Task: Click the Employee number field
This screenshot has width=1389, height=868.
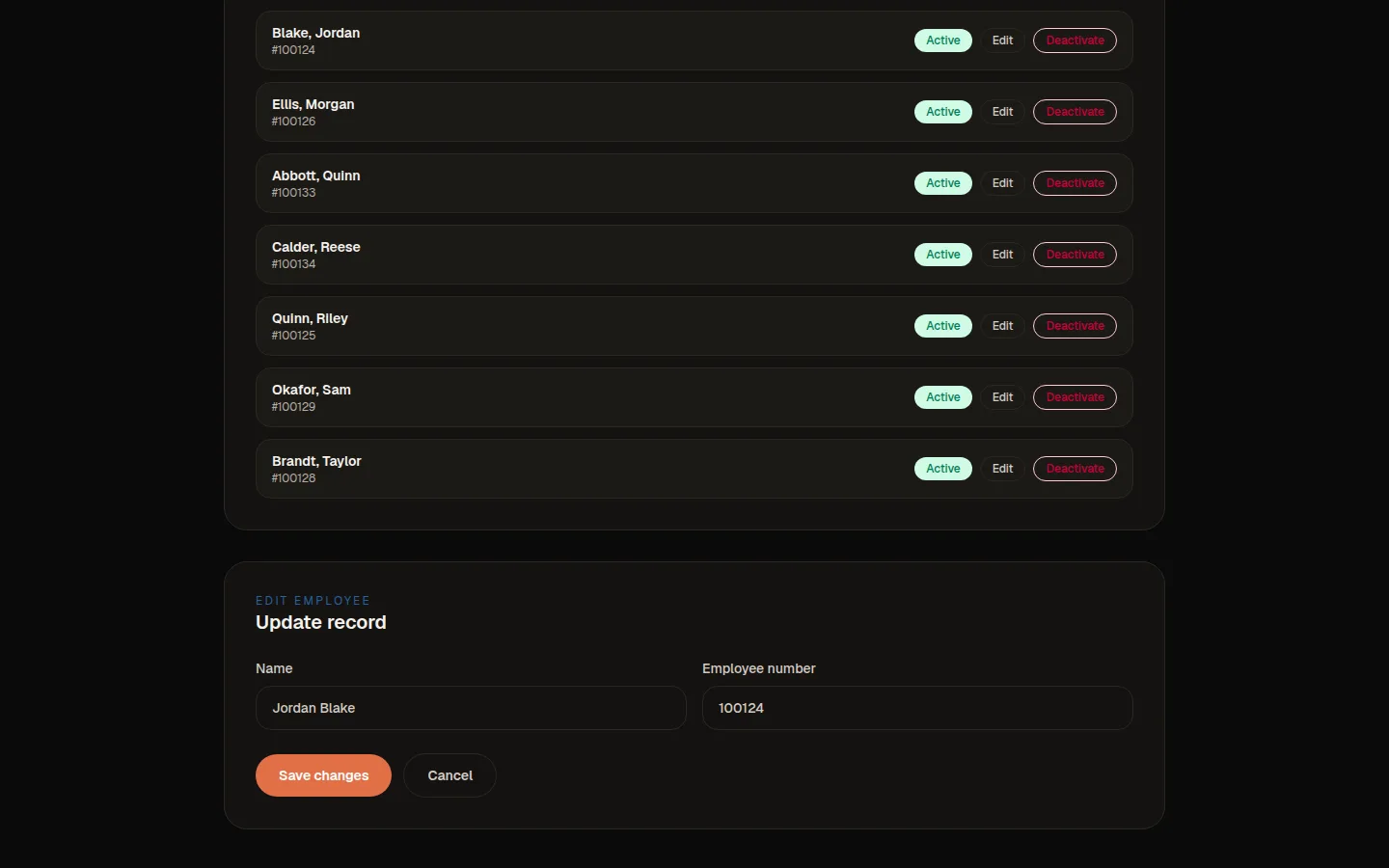Action: (917, 708)
